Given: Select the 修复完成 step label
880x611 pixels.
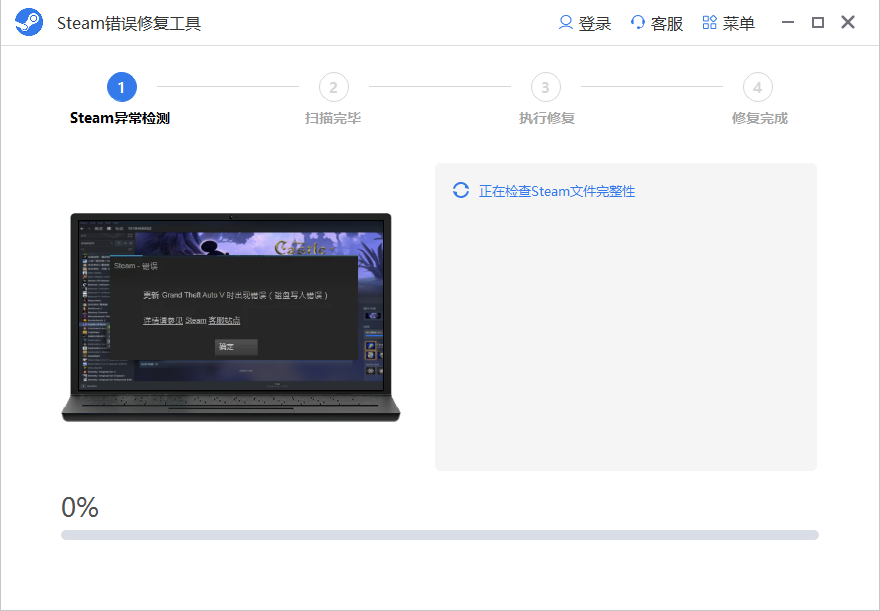Looking at the screenshot, I should click(x=760, y=118).
